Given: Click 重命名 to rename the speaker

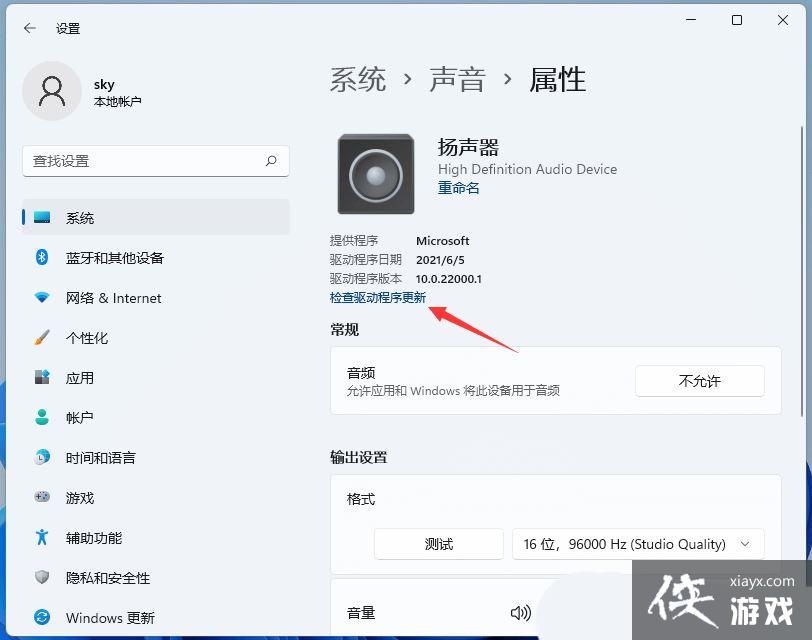Looking at the screenshot, I should (458, 187).
